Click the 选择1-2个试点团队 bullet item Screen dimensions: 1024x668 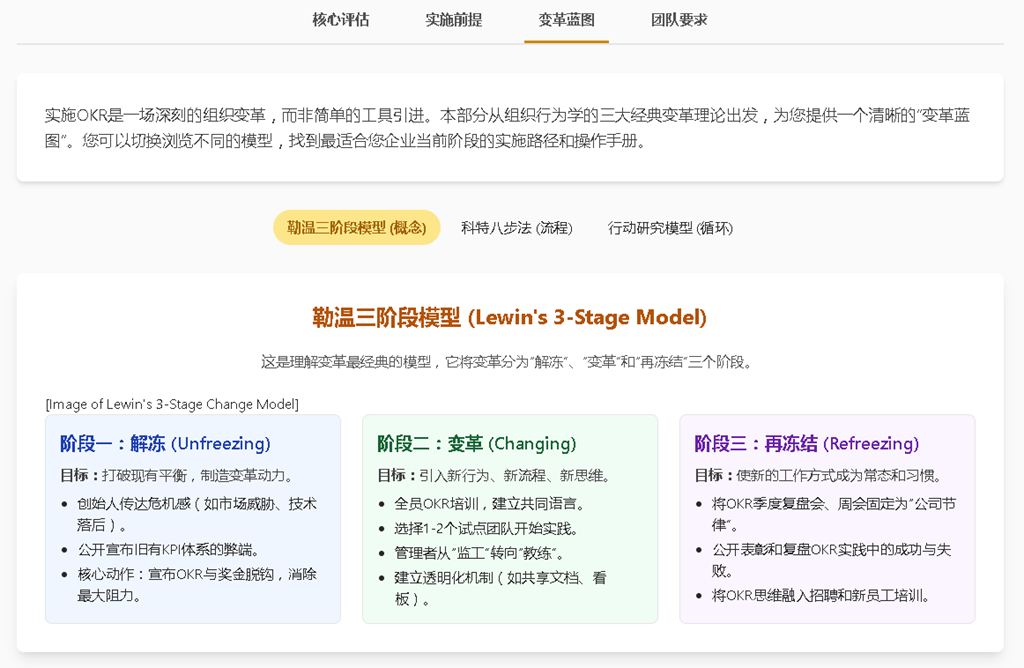(487, 528)
